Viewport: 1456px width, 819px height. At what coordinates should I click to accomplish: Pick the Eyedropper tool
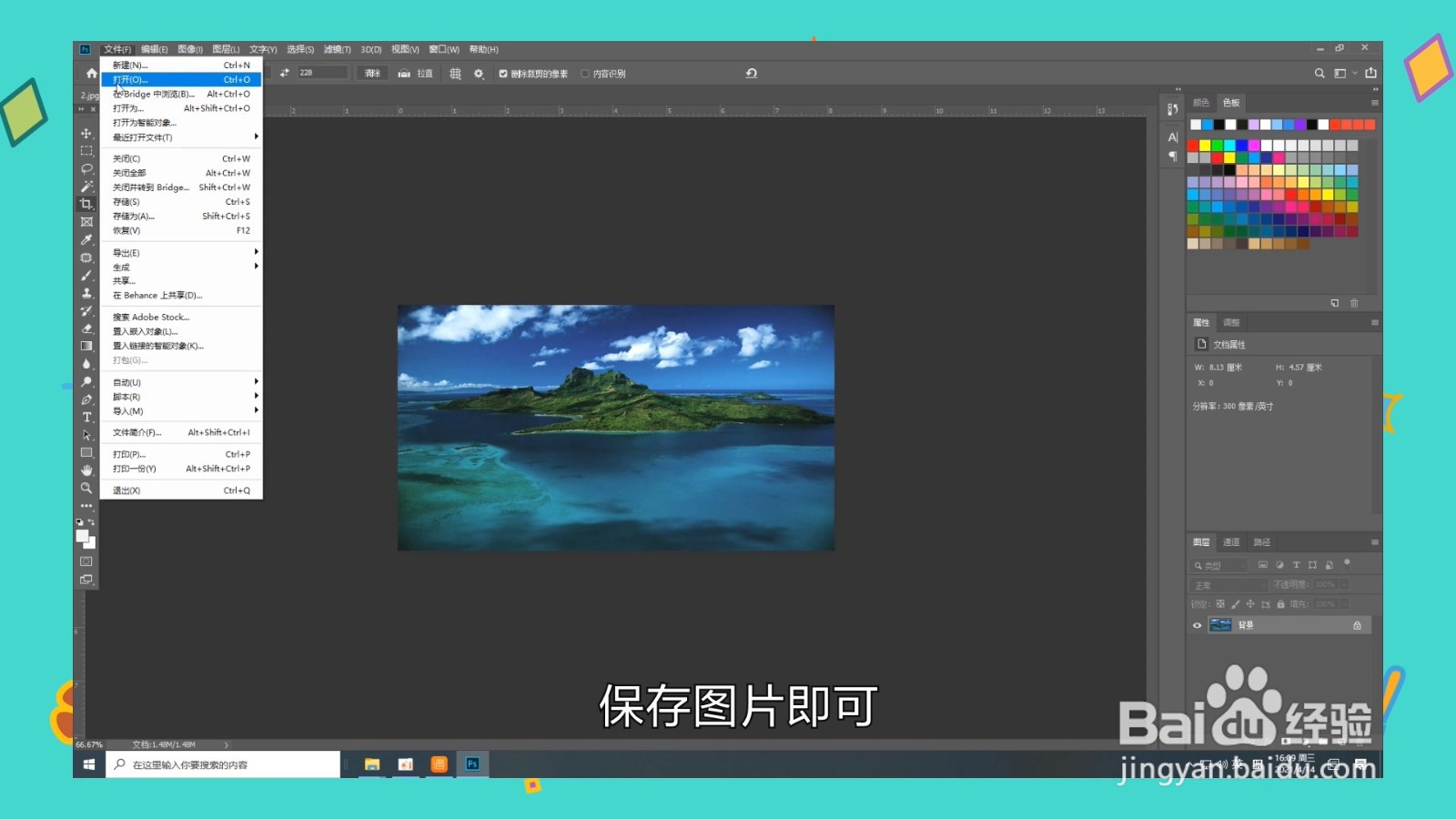point(86,239)
